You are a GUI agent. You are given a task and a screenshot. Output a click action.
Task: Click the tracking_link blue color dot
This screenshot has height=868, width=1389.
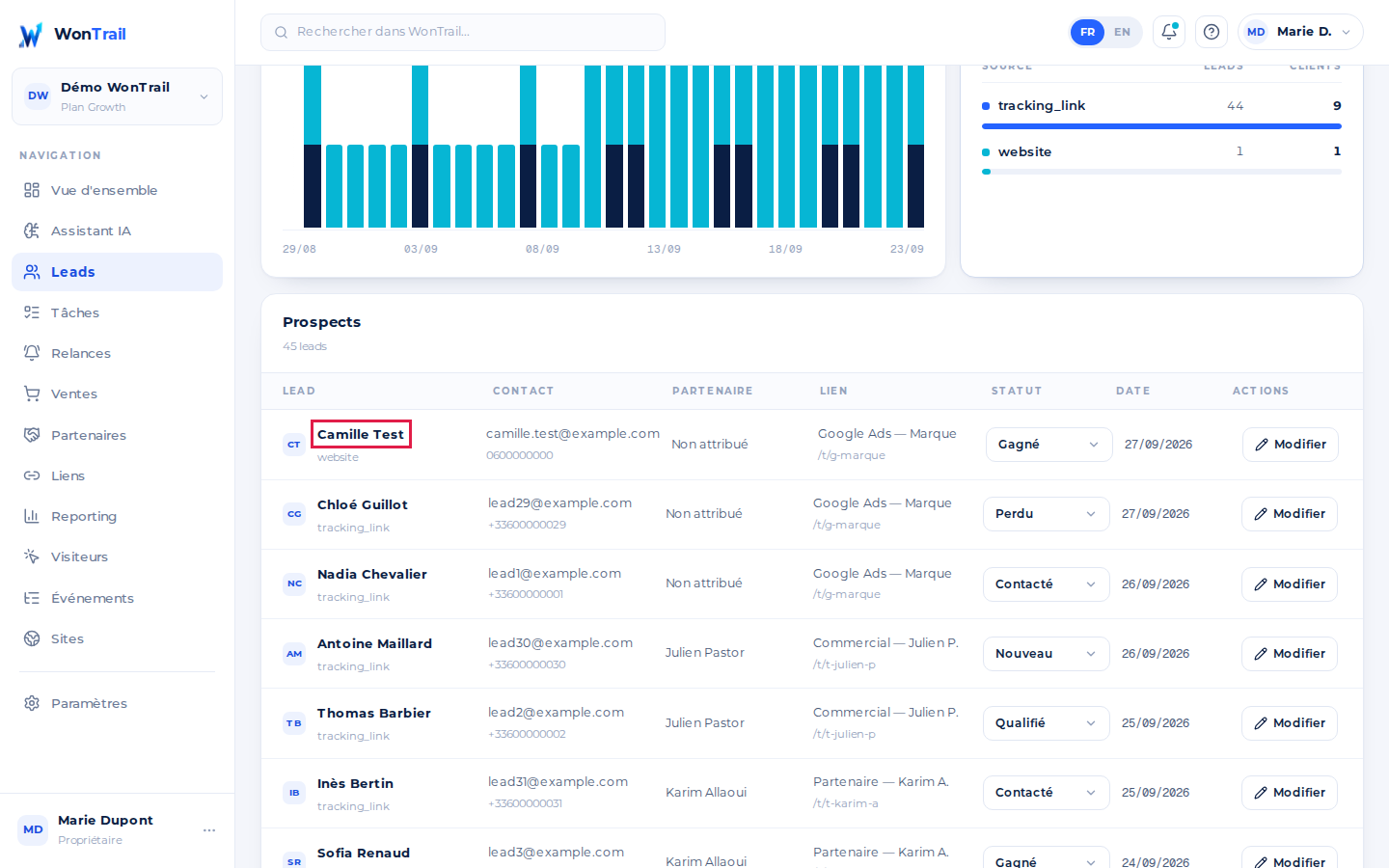pyautogui.click(x=986, y=106)
